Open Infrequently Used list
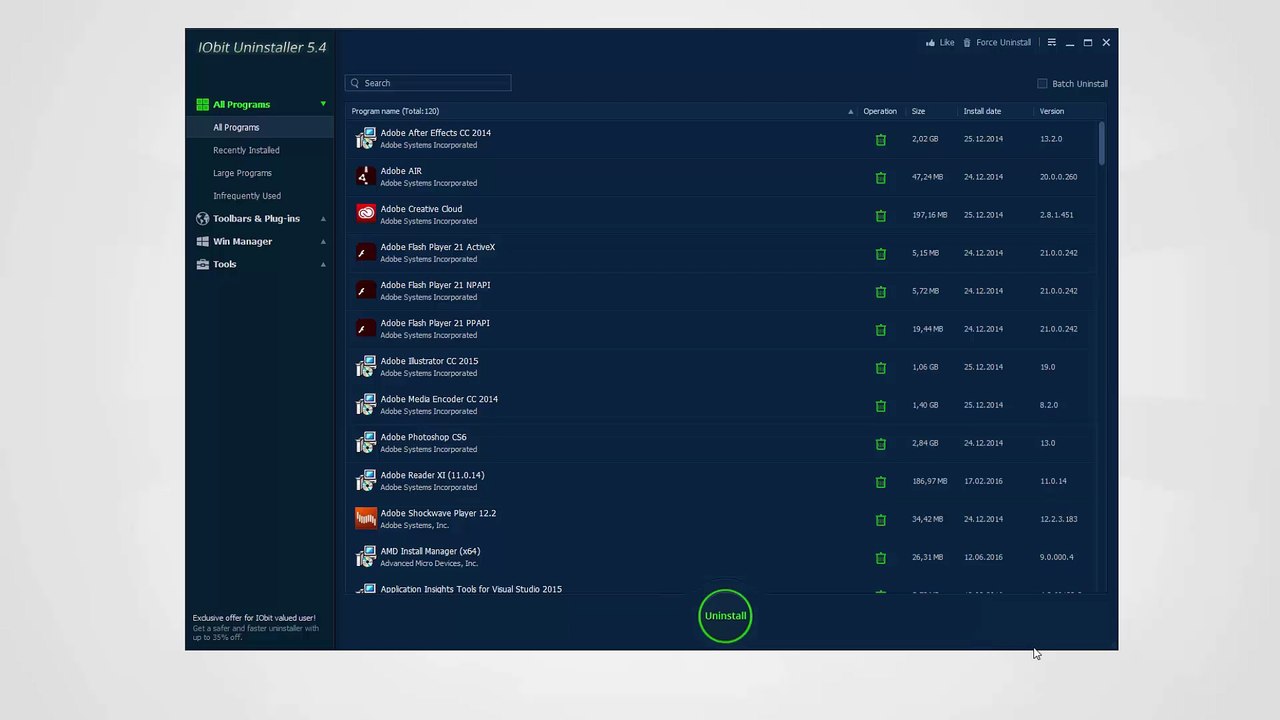This screenshot has height=720, width=1280. coord(247,196)
